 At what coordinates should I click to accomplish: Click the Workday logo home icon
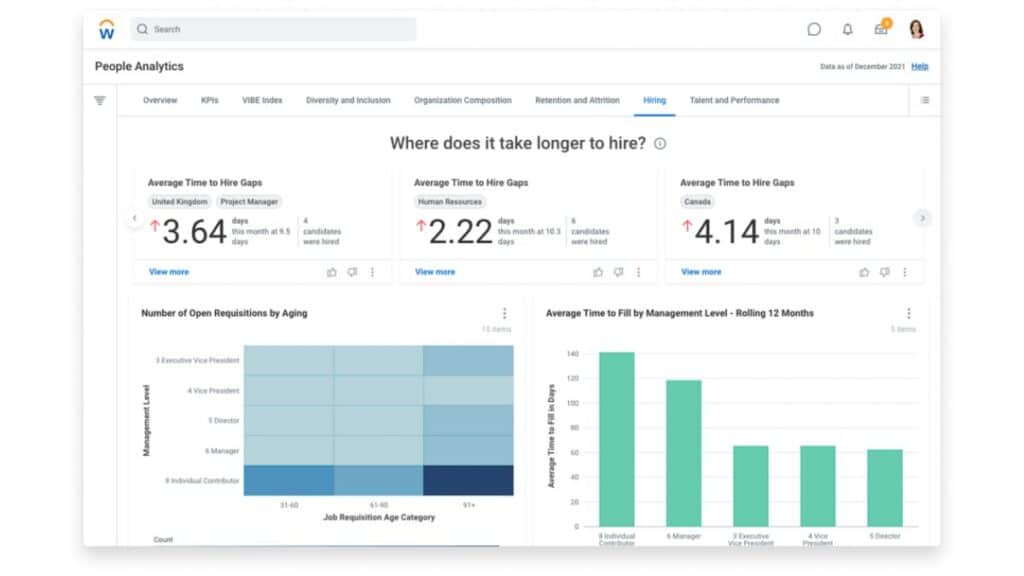(106, 29)
